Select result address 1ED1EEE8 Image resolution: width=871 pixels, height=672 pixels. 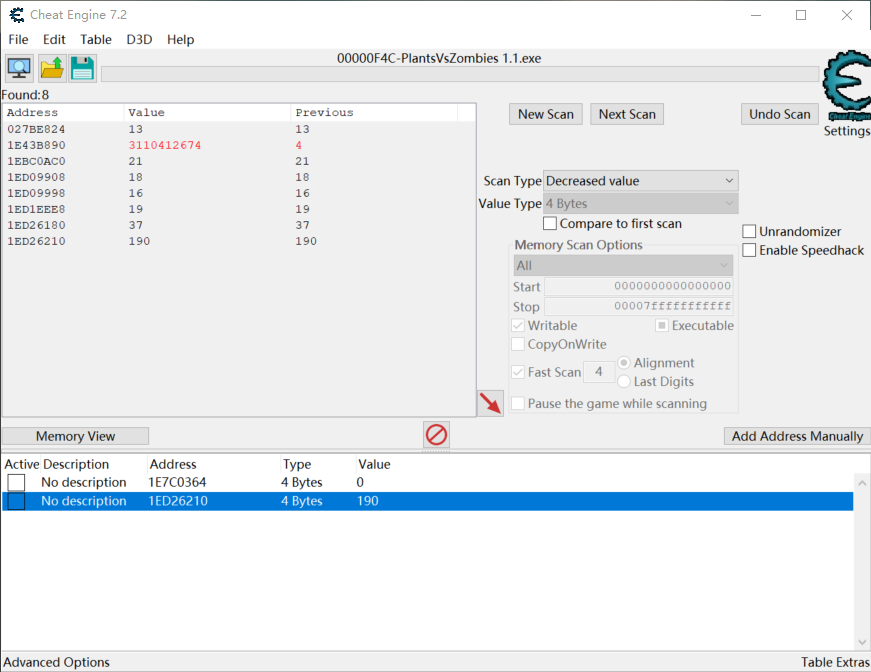tap(36, 209)
